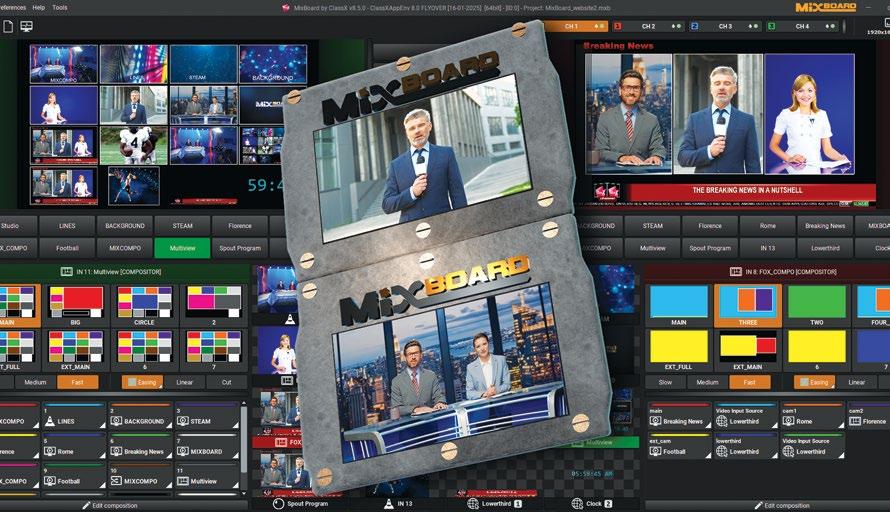Click the camera icon in ext_cam Football slot
Image resolution: width=890 pixels, height=512 pixels.
(656, 451)
